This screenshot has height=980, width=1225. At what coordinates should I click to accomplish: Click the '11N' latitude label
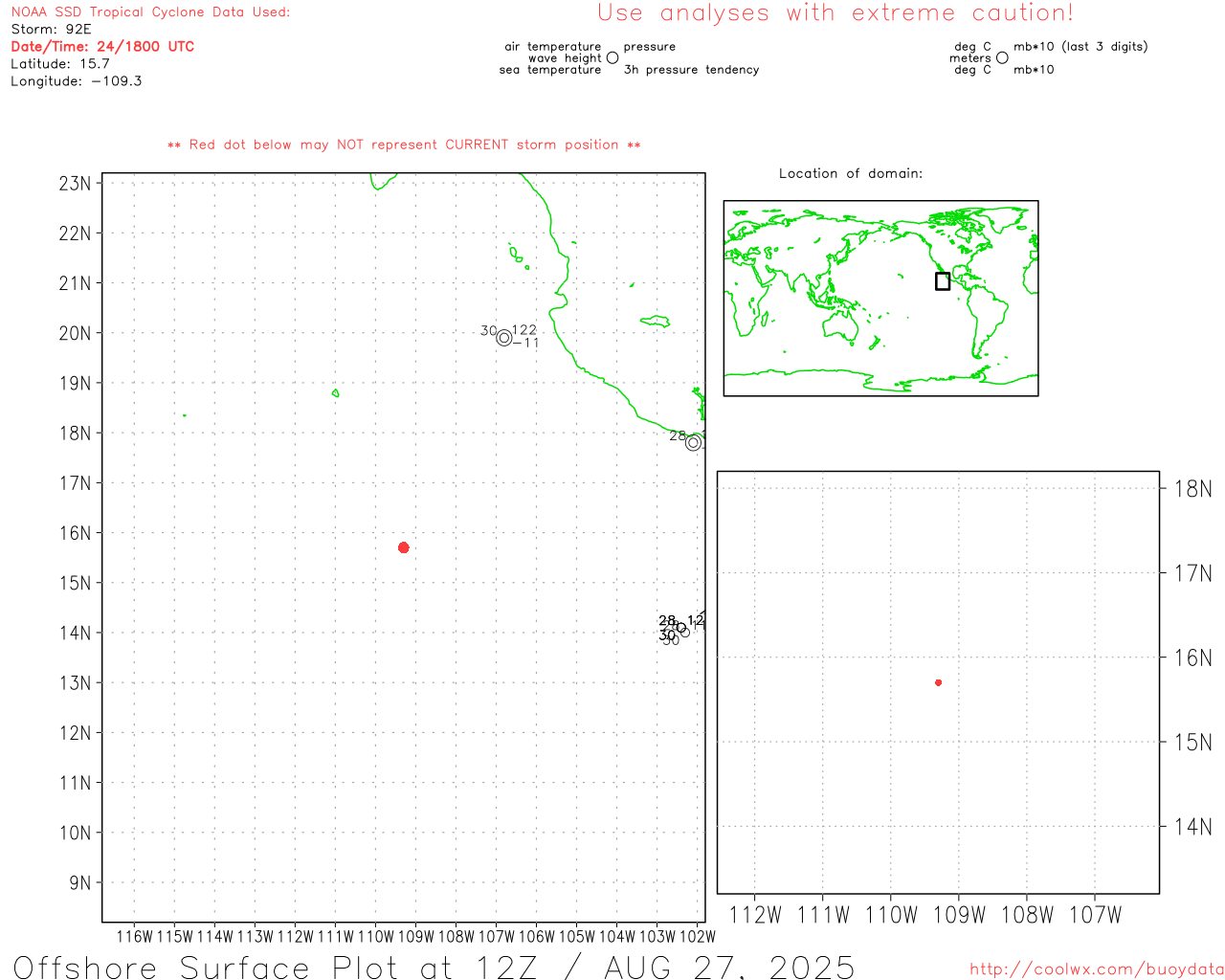(76, 783)
